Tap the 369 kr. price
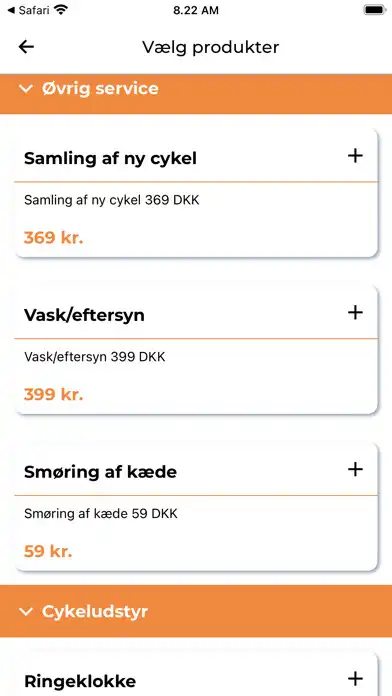The width and height of the screenshot is (392, 696). (54, 238)
